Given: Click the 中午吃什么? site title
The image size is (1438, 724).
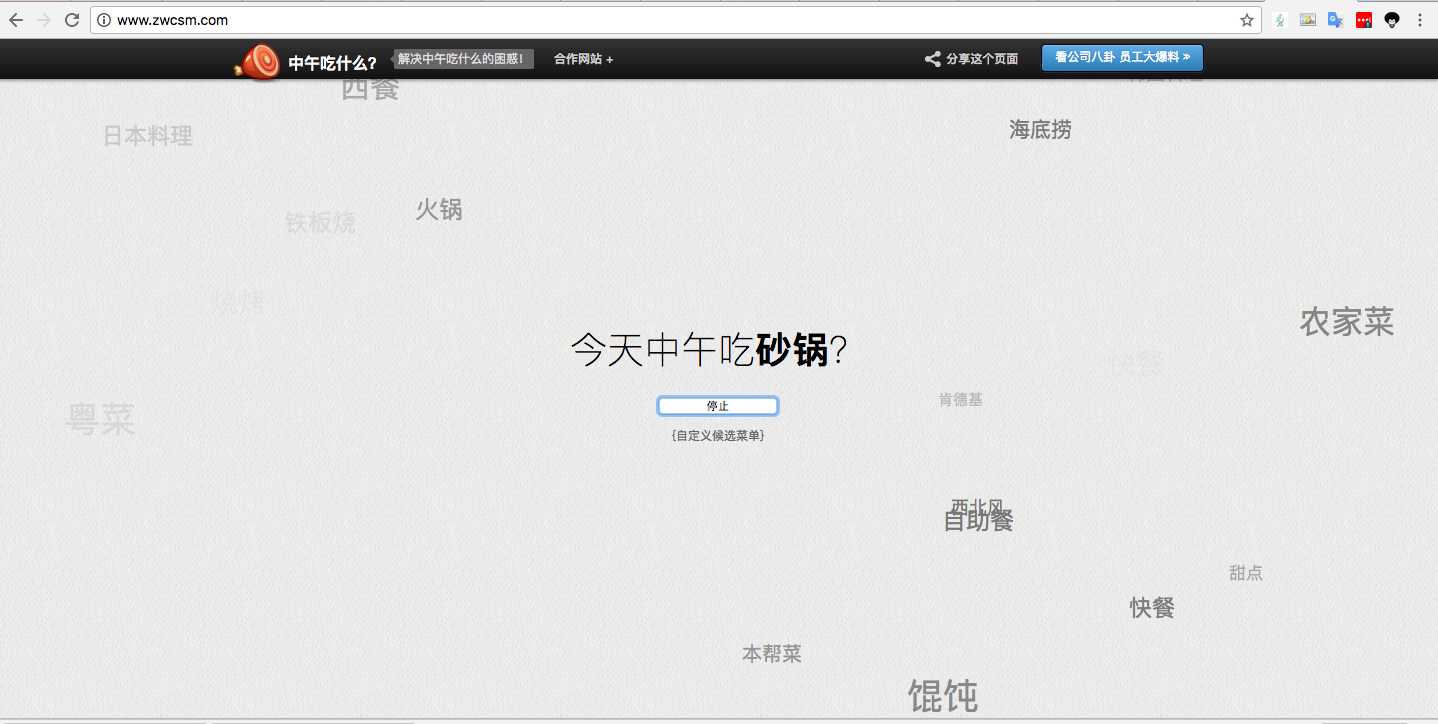Looking at the screenshot, I should (332, 63).
